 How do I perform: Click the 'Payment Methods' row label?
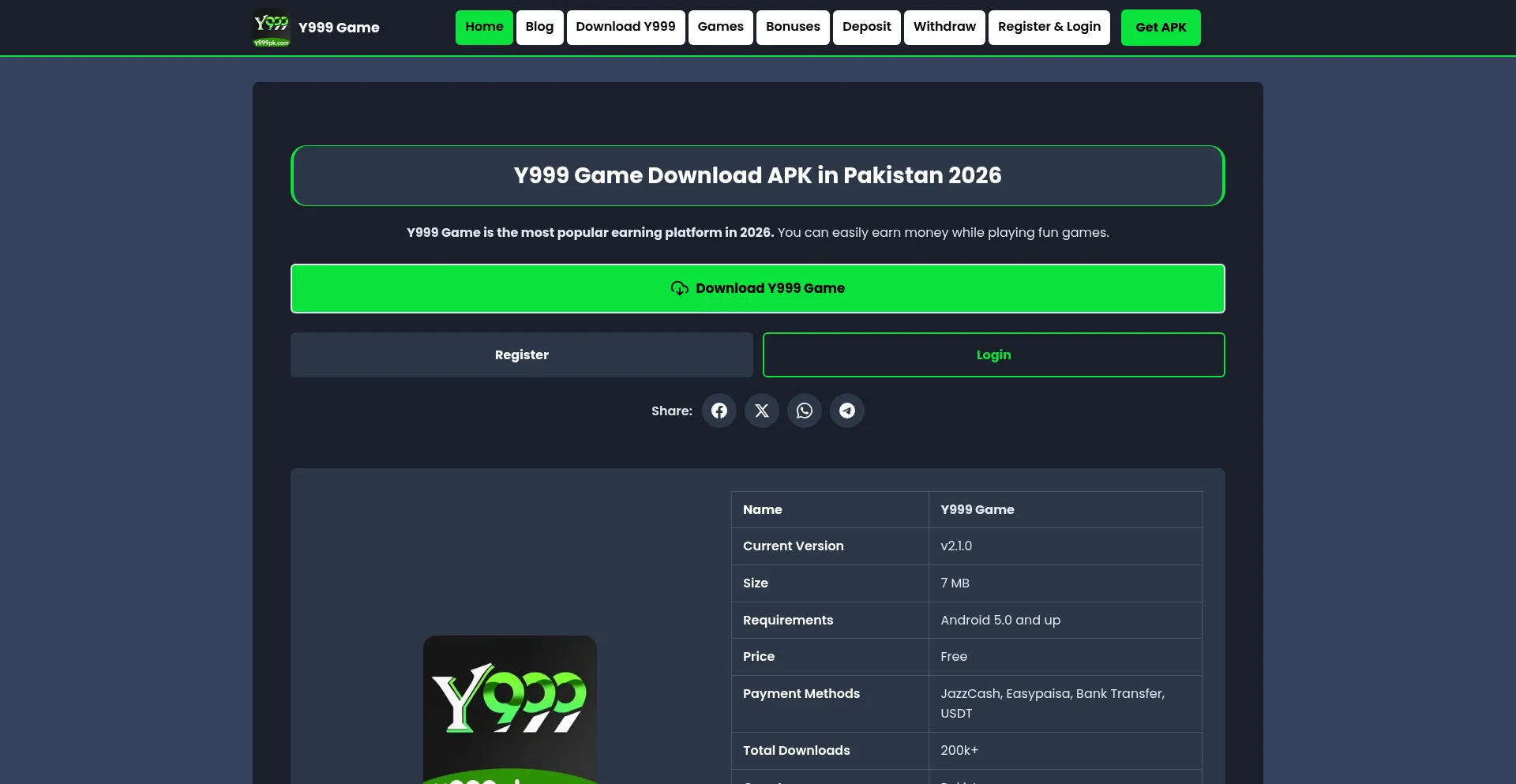coord(801,694)
